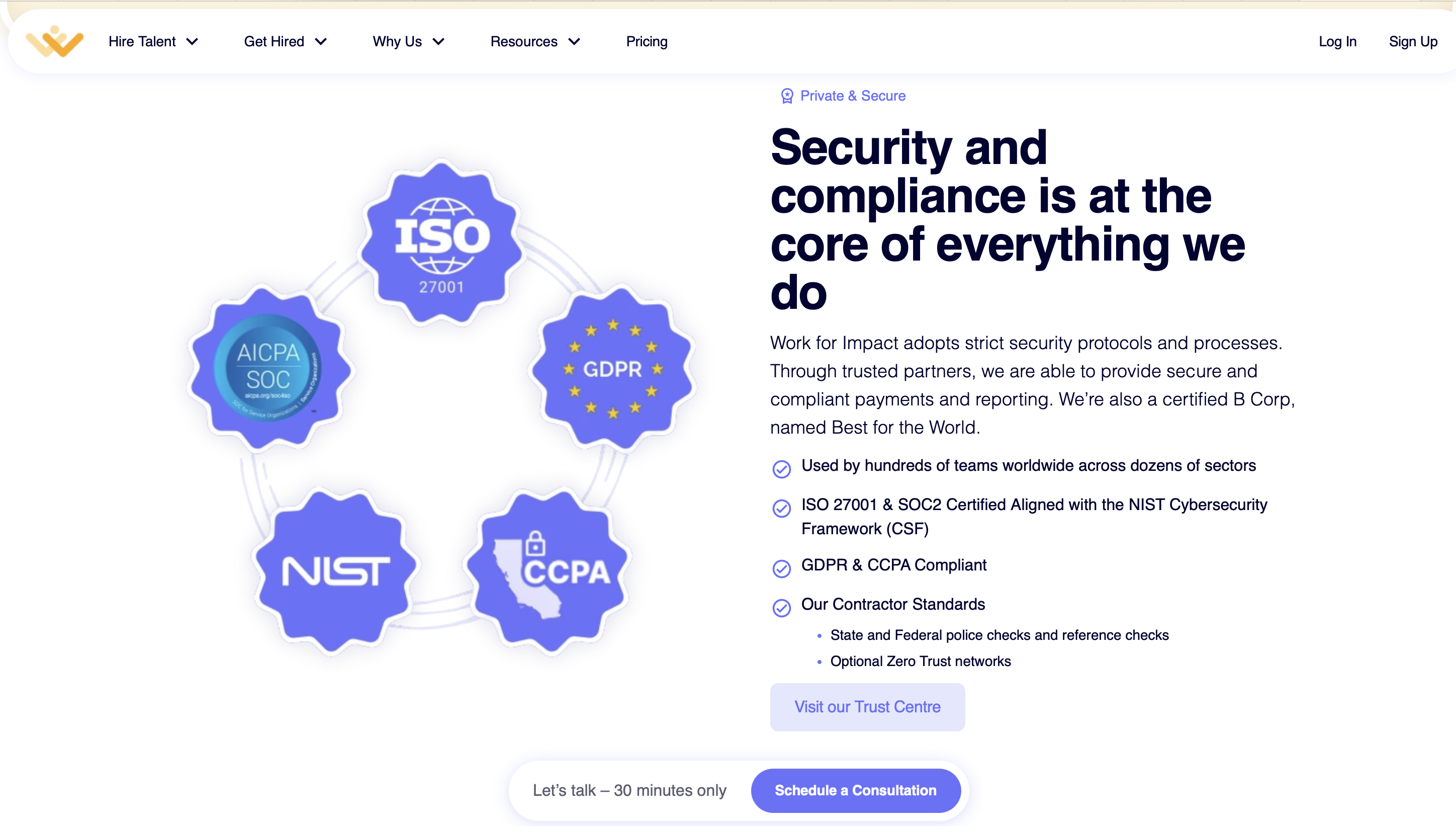
Task: Click the Private & Secure ribbon icon
Action: click(x=787, y=96)
